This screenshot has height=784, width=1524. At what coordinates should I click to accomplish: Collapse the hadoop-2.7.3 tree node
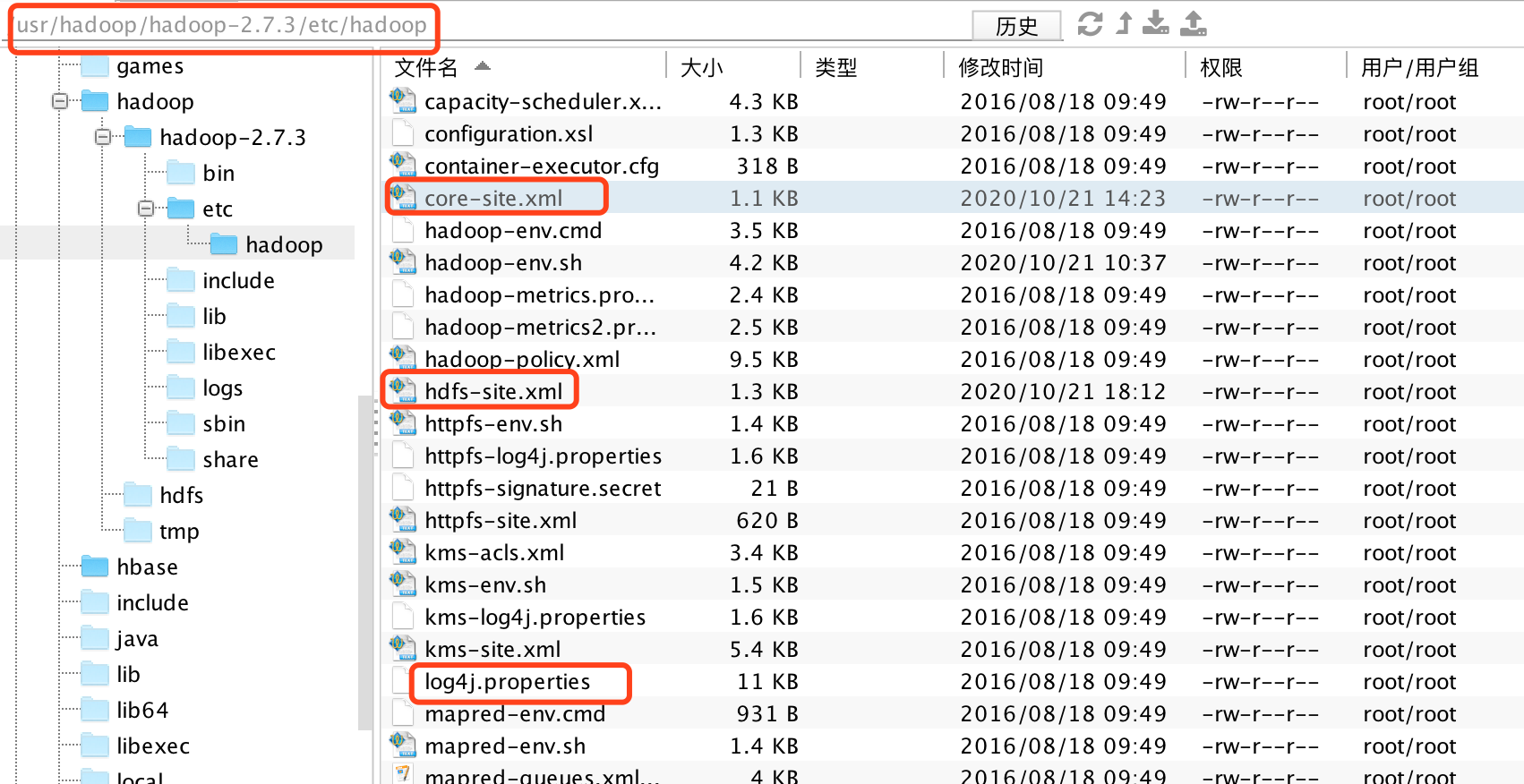(x=103, y=137)
